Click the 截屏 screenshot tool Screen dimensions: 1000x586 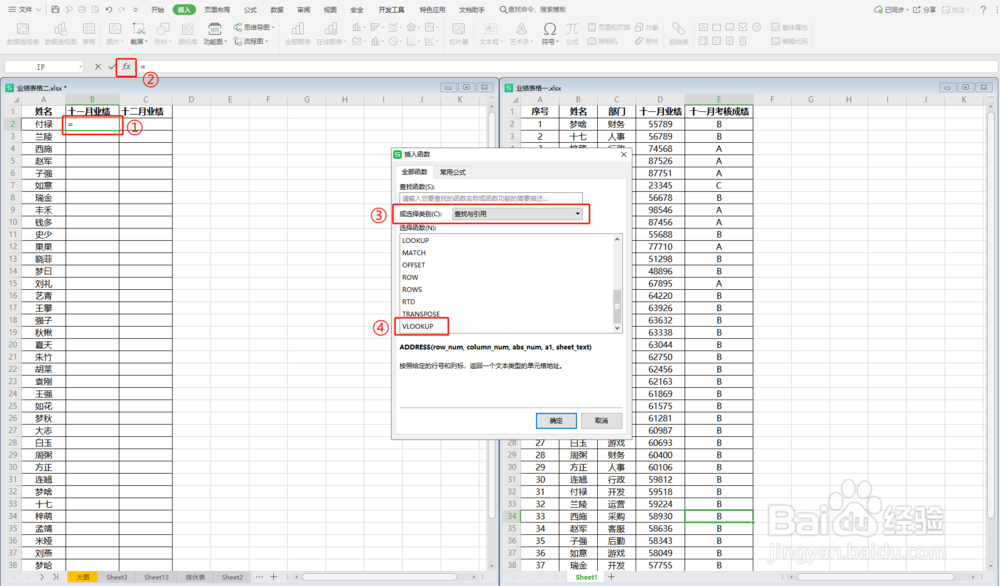[138, 34]
